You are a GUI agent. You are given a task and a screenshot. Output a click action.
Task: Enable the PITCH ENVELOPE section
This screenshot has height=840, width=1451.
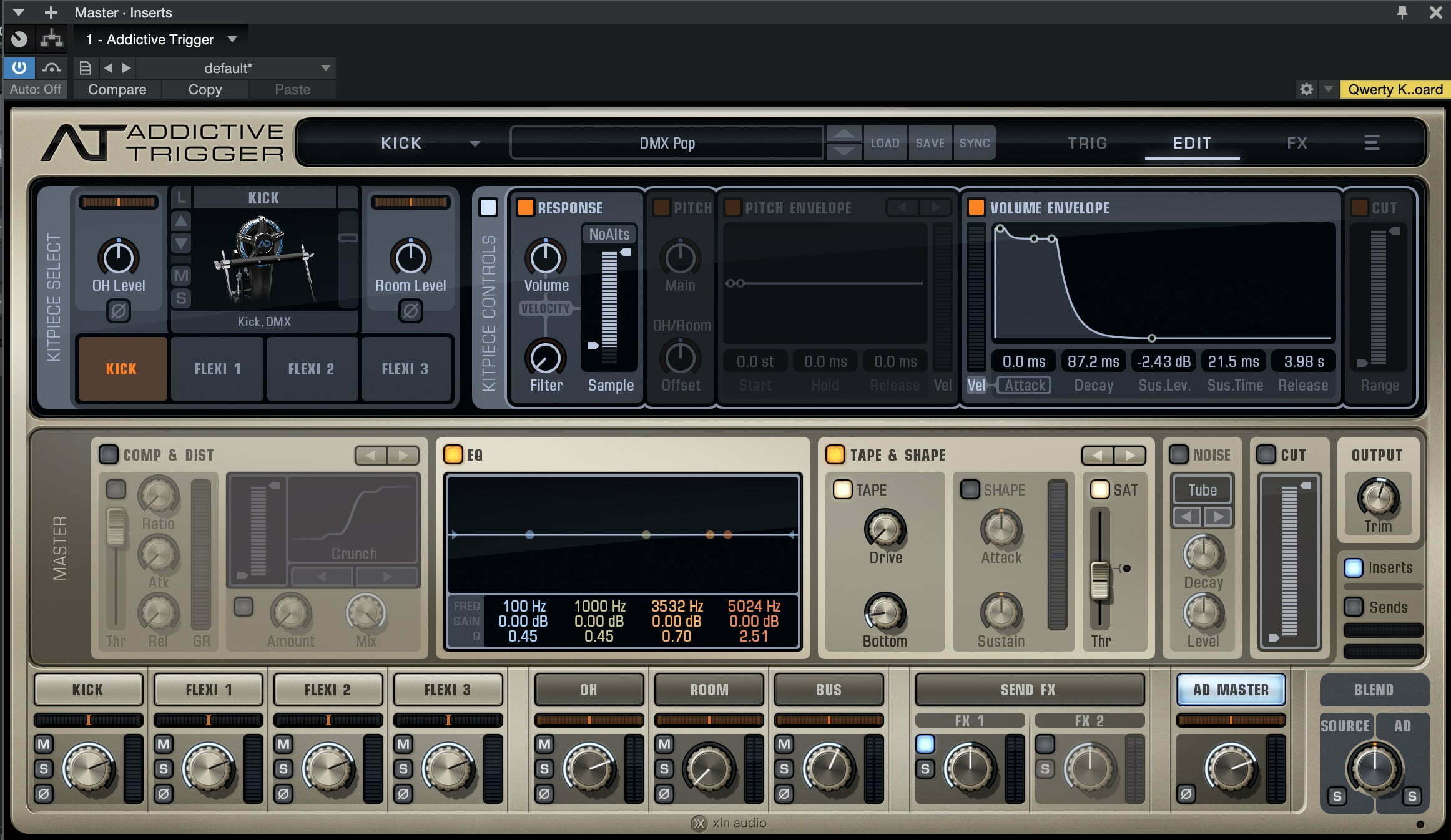[x=732, y=207]
